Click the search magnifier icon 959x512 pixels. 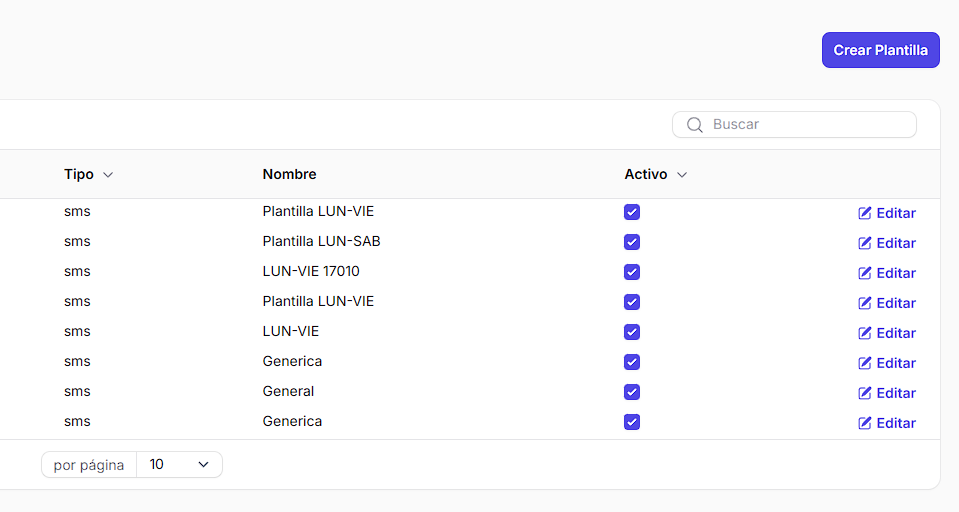click(x=695, y=125)
